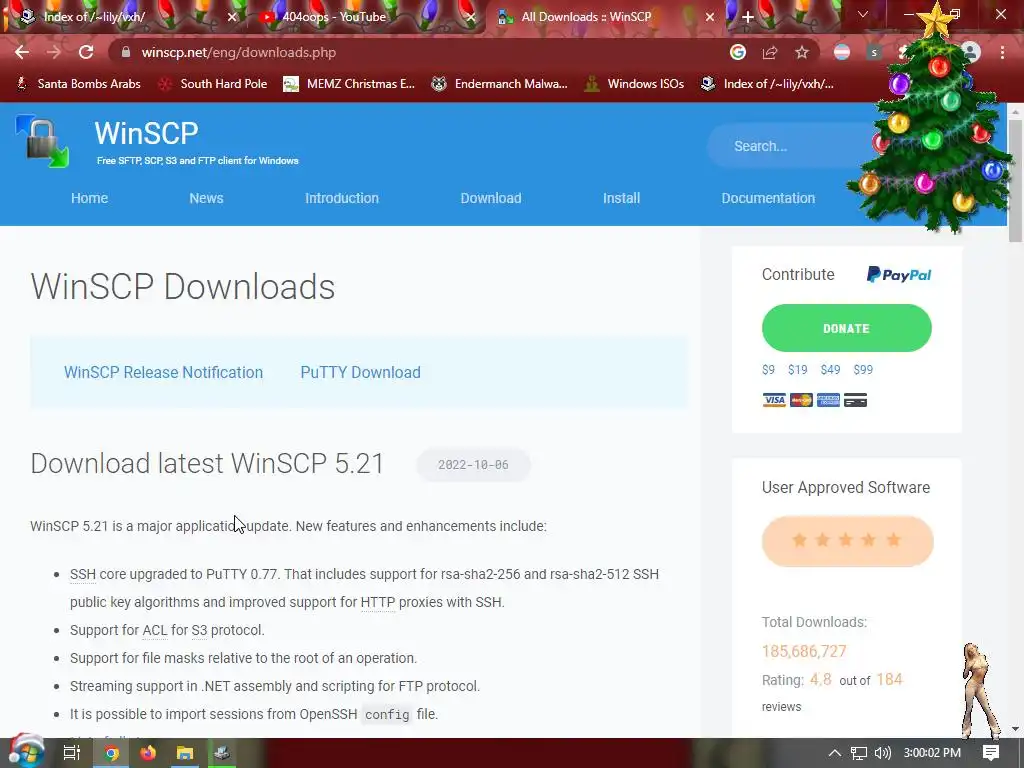
Task: Click the Google icon in address bar
Action: click(x=738, y=52)
